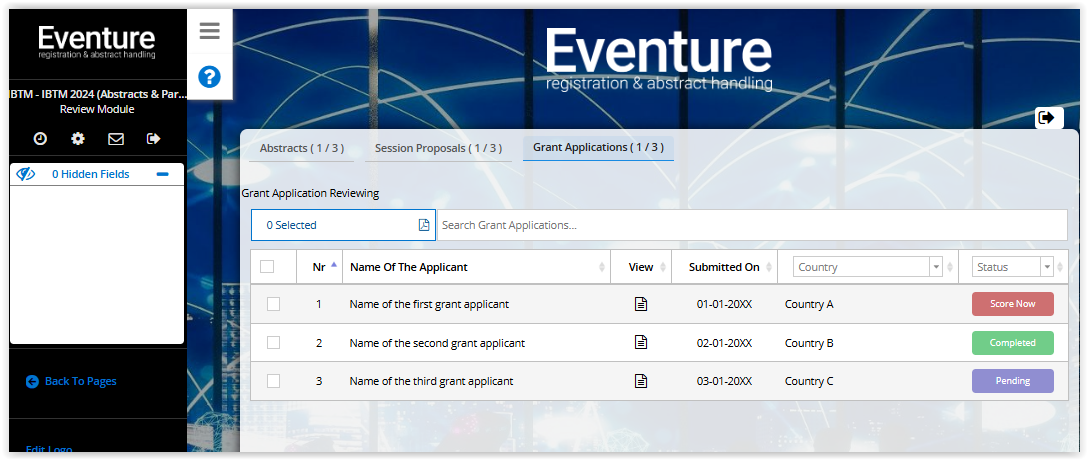The height and width of the screenshot is (460, 1088).
Task: View document of first grant applicant
Action: (641, 304)
